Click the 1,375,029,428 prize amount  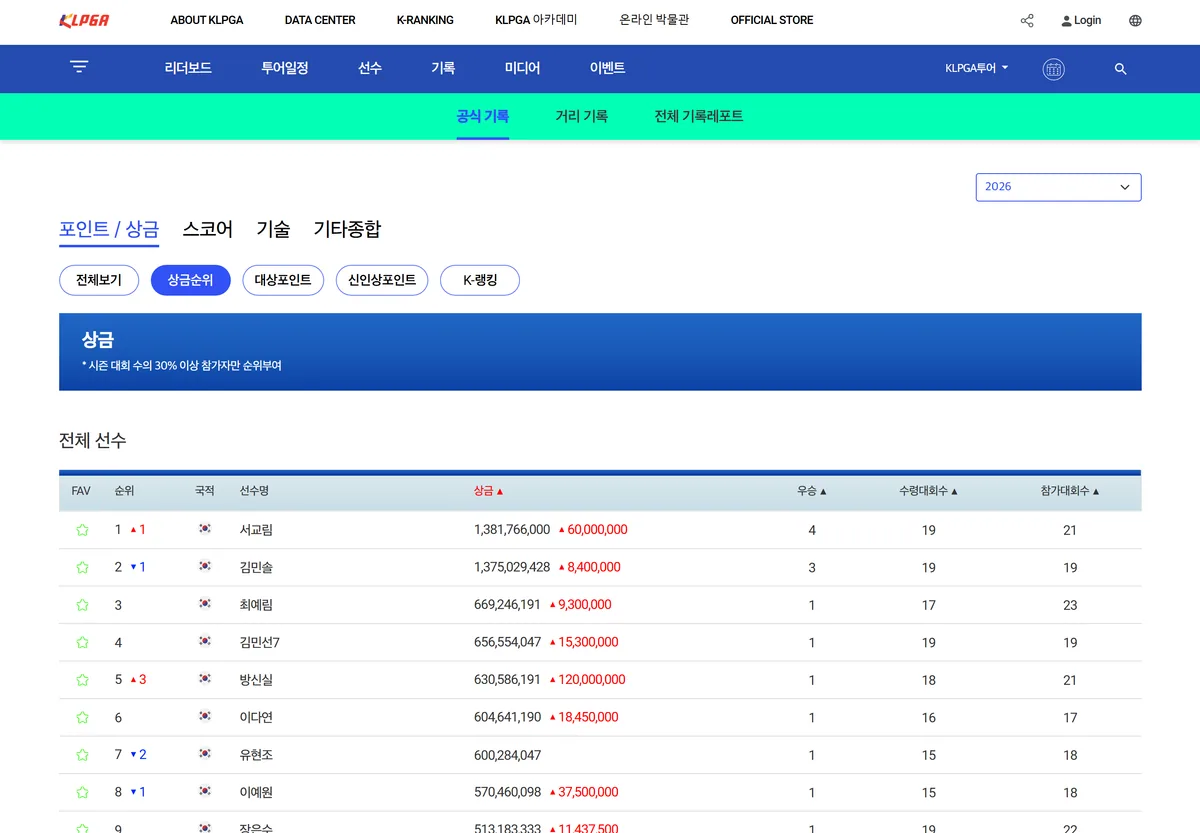512,567
